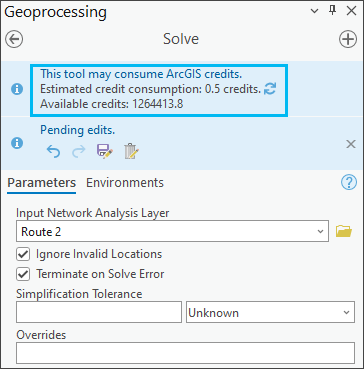
Task: Undo the pending edit
Action: (x=53, y=152)
